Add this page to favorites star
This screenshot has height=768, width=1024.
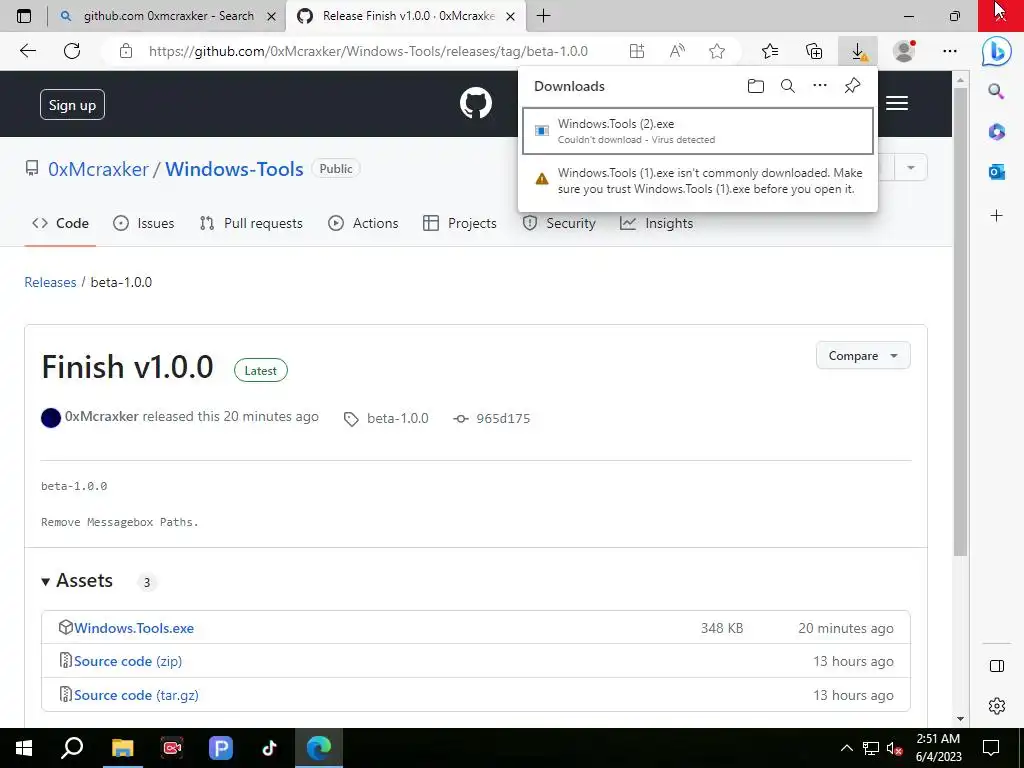click(x=717, y=51)
